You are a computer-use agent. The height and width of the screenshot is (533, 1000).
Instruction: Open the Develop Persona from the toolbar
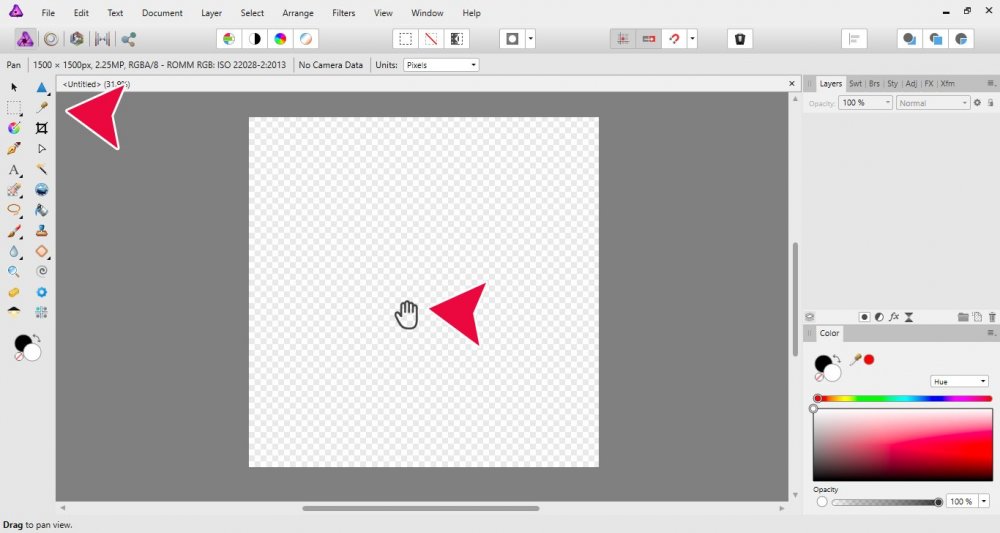point(77,39)
